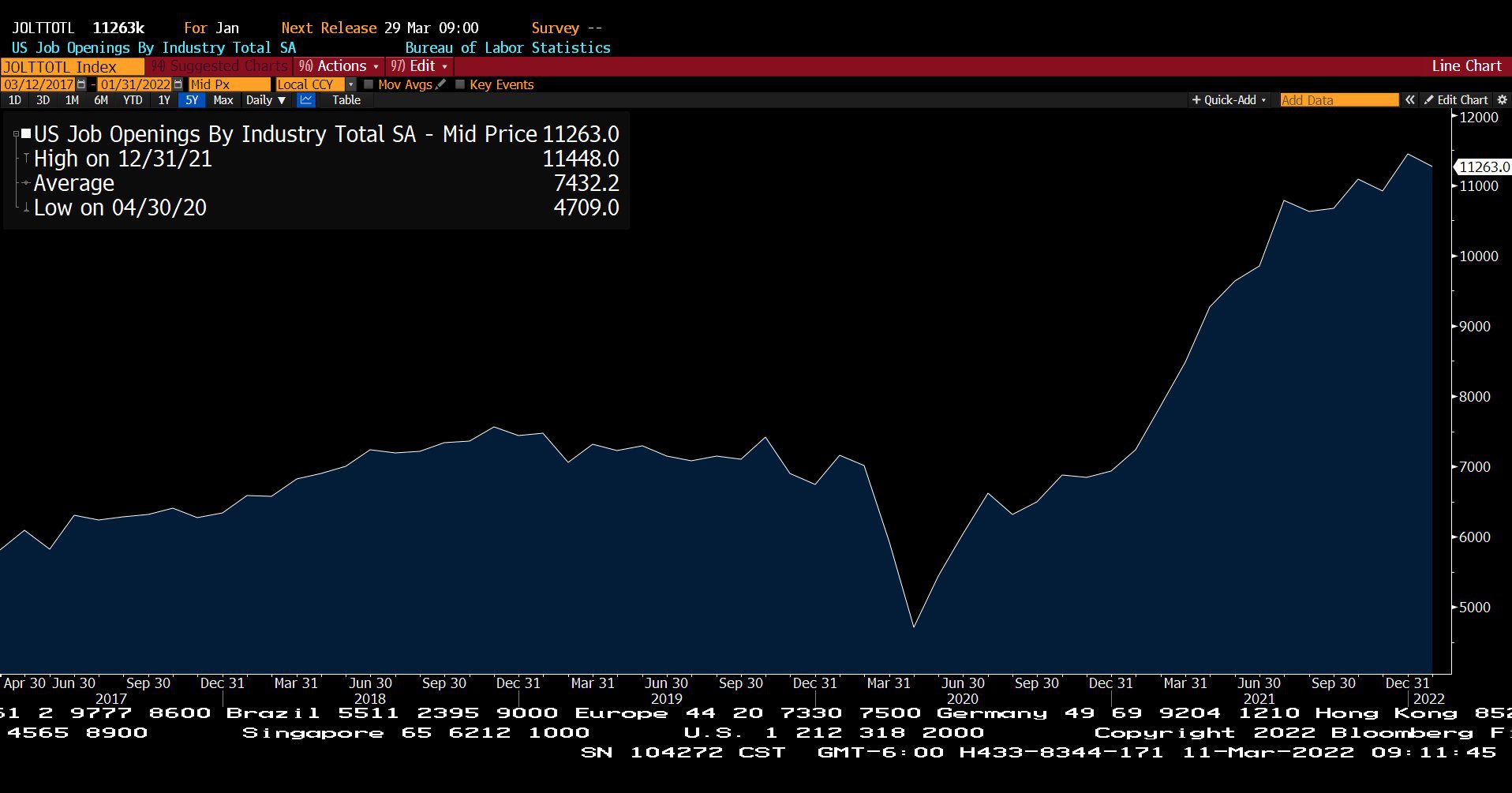Screen dimensions: 1512x793
Task: Click the Edit Chart pencil button
Action: coord(1456,100)
